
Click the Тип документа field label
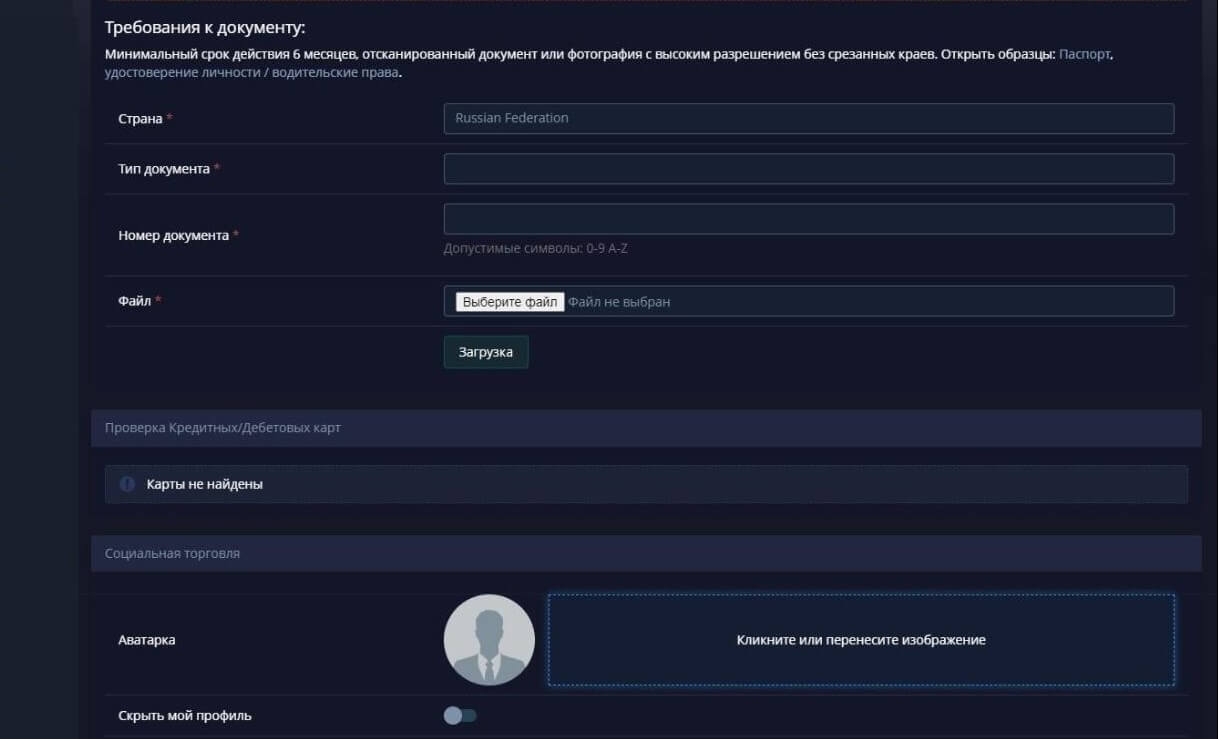click(164, 169)
